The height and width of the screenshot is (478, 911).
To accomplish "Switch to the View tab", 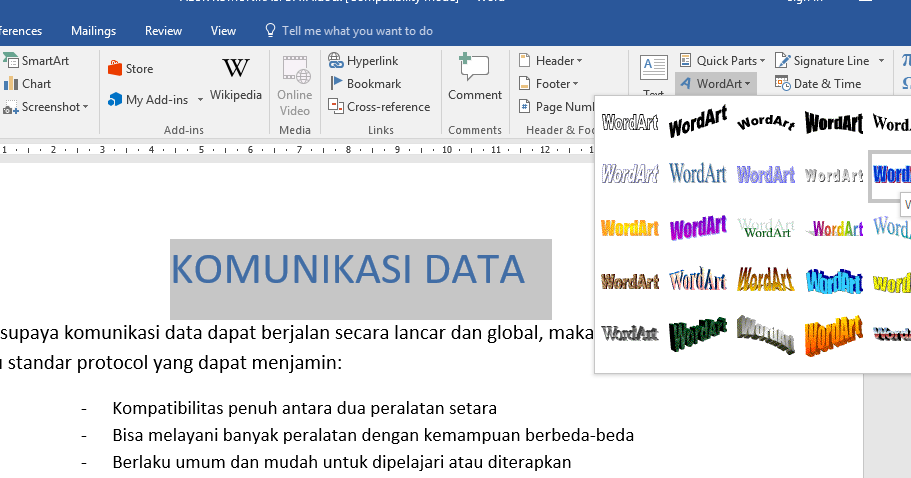I will 223,31.
